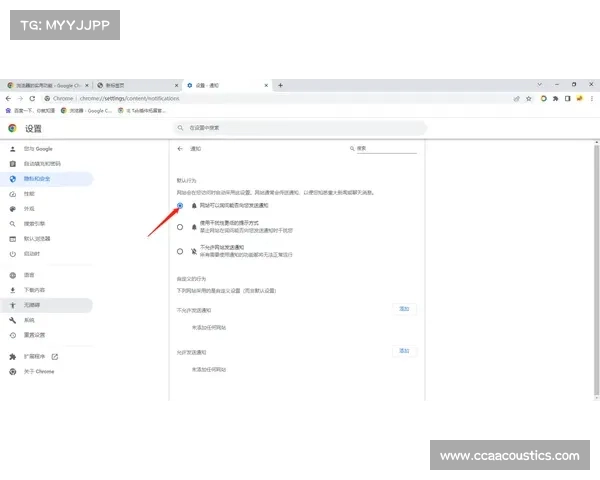Open the Extensions puzzle icon in toolbar
This screenshot has height=480, width=600.
(x=555, y=99)
